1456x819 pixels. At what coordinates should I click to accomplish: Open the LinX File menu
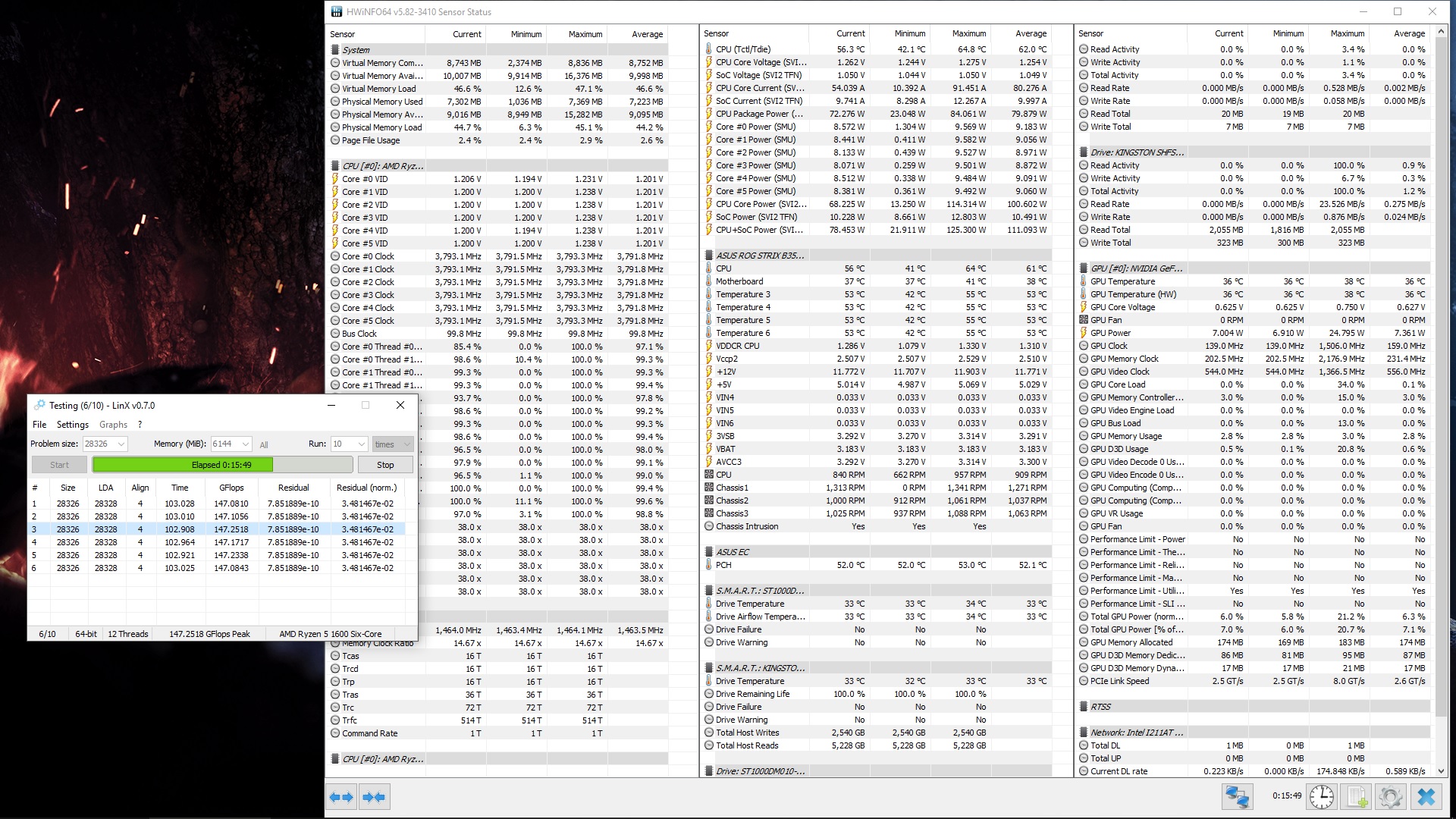[x=39, y=425]
